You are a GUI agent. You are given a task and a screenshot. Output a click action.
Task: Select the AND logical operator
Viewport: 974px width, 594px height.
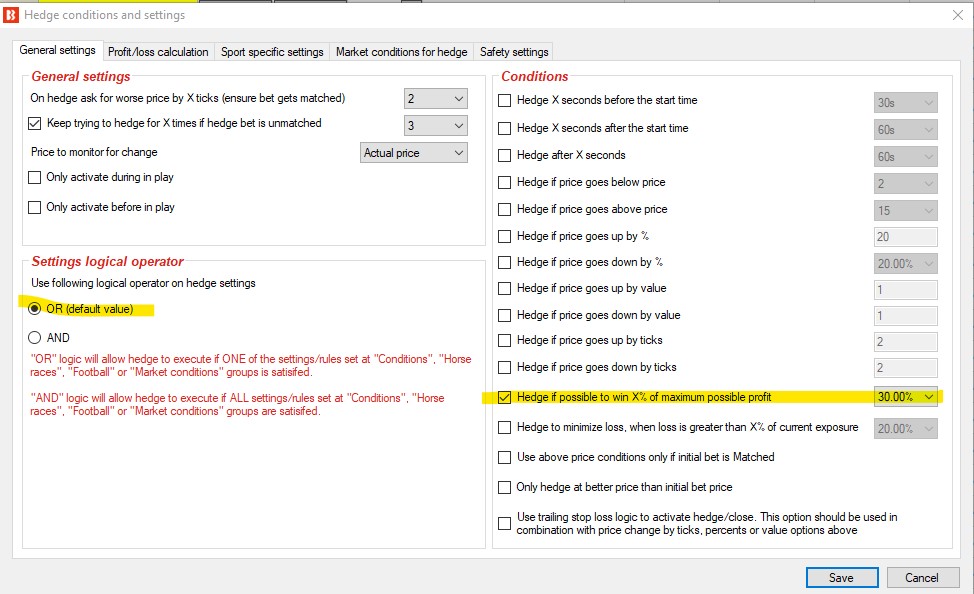click(35, 337)
